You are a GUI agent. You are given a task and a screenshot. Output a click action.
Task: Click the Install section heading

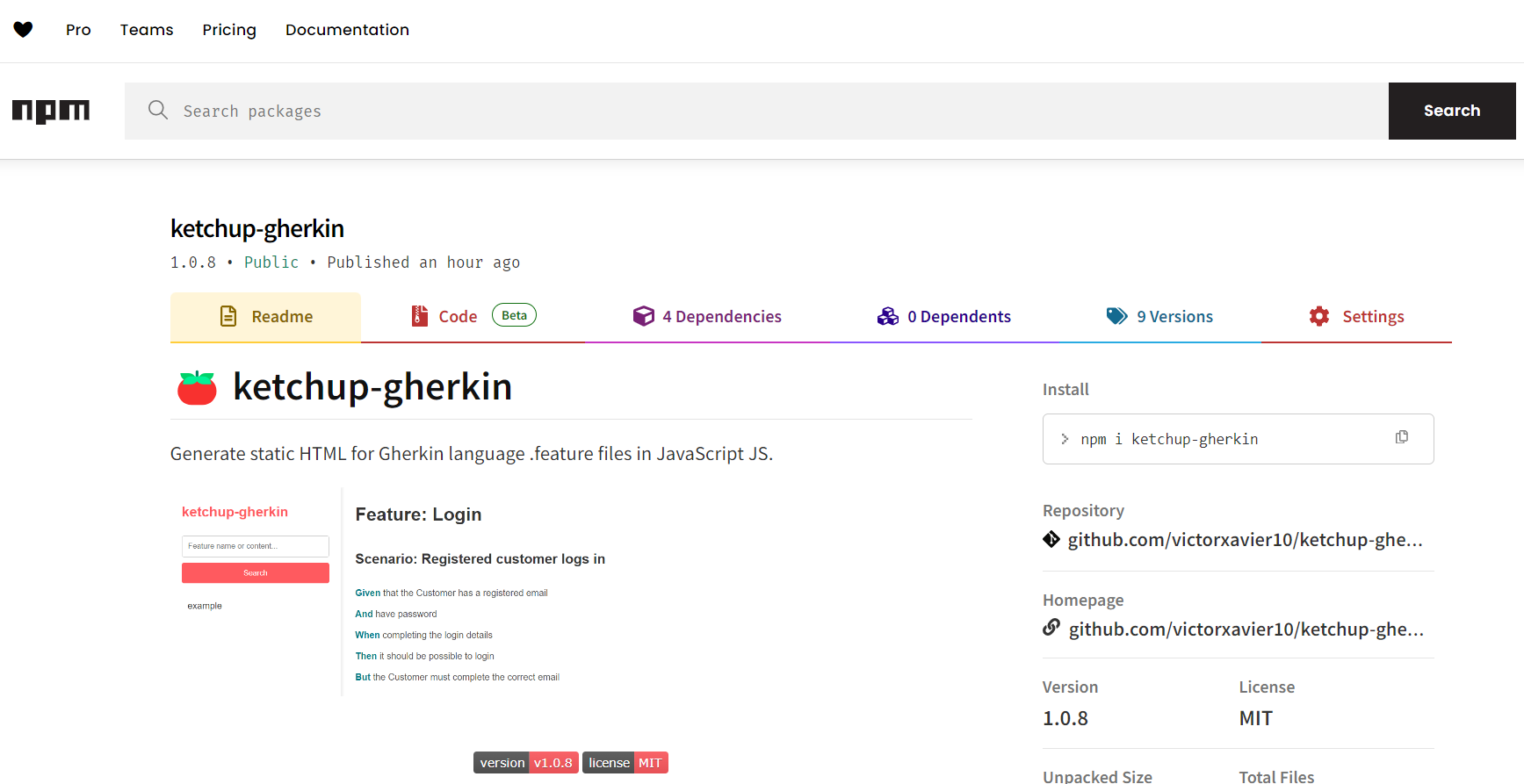coord(1065,390)
